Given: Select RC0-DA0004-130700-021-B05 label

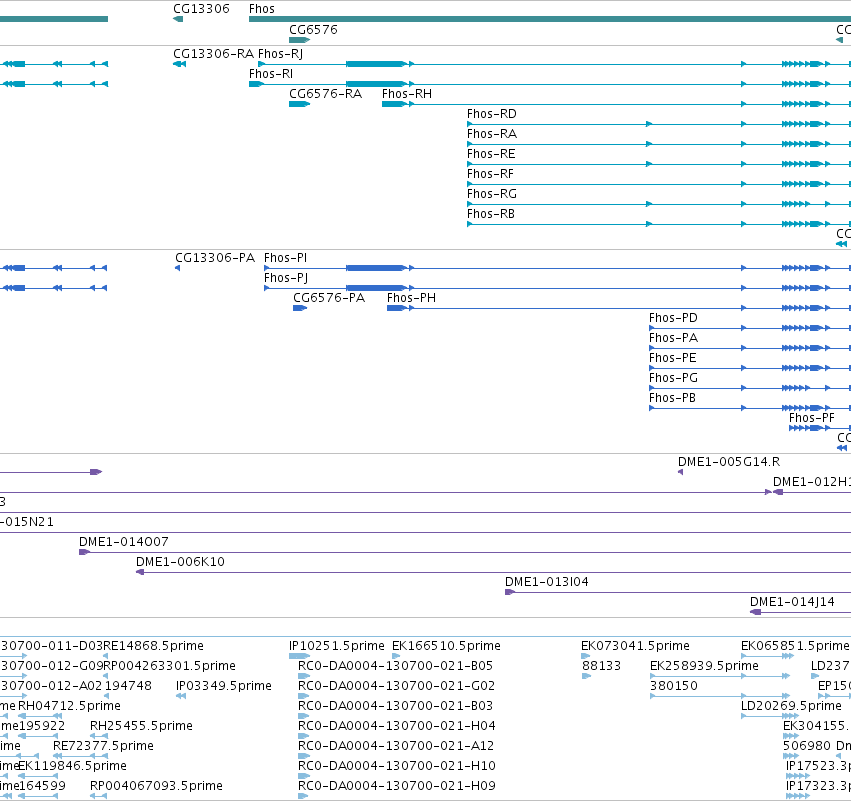Looking at the screenshot, I should coord(396,666).
